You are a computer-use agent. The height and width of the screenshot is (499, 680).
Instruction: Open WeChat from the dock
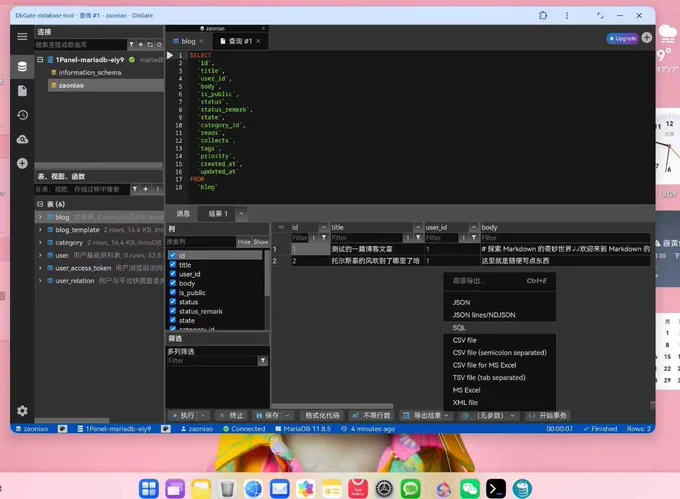pos(470,489)
